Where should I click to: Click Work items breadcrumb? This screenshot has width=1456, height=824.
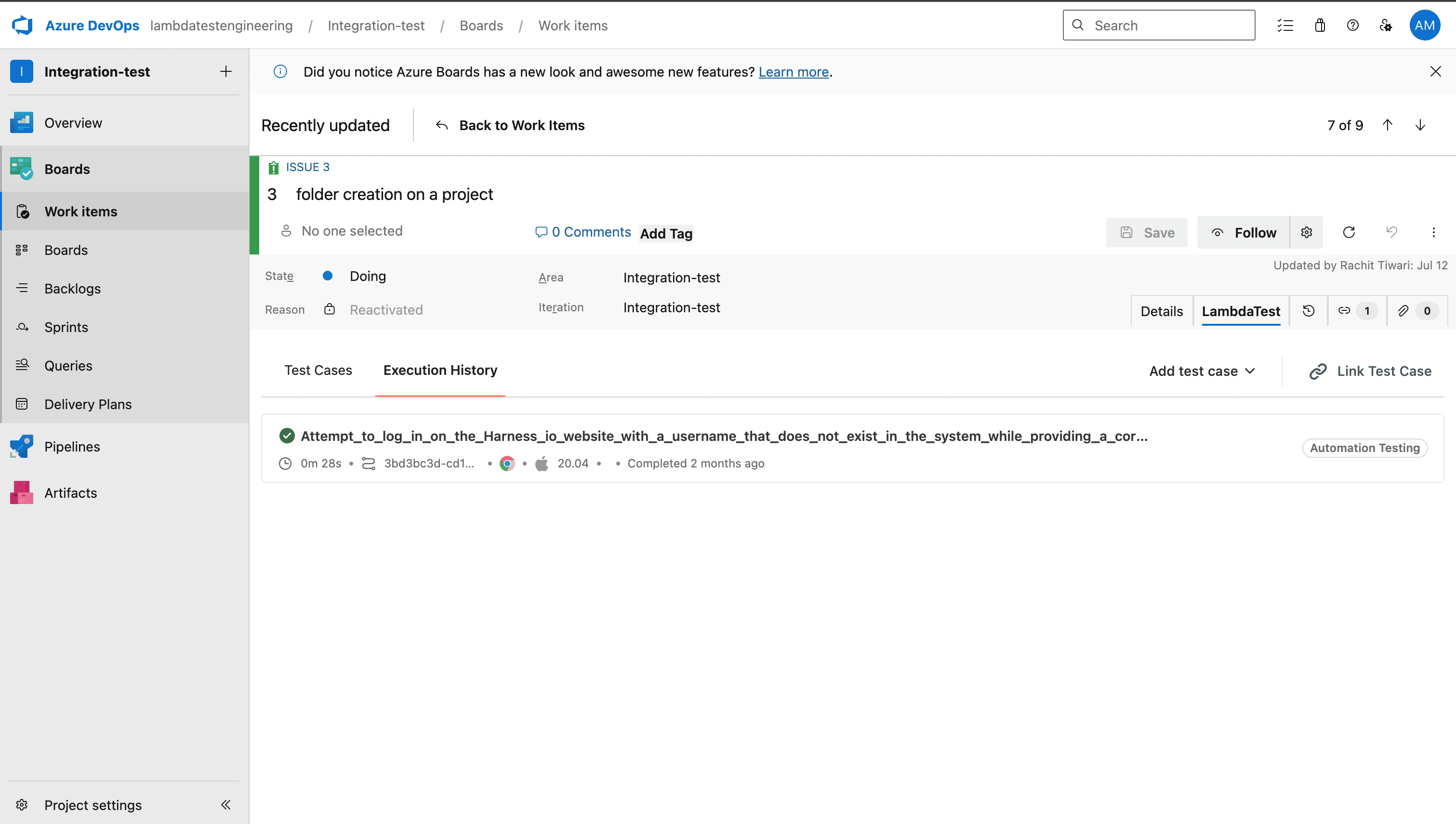tap(572, 26)
